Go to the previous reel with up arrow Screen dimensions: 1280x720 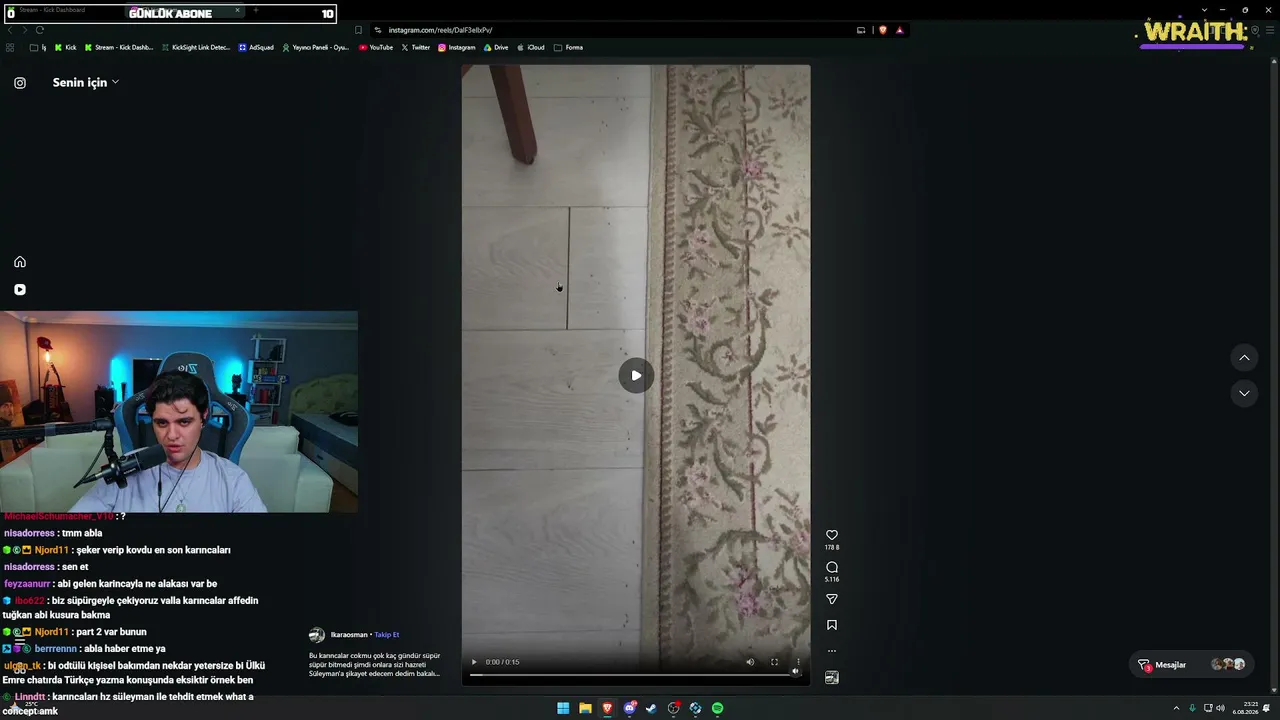coord(1244,357)
